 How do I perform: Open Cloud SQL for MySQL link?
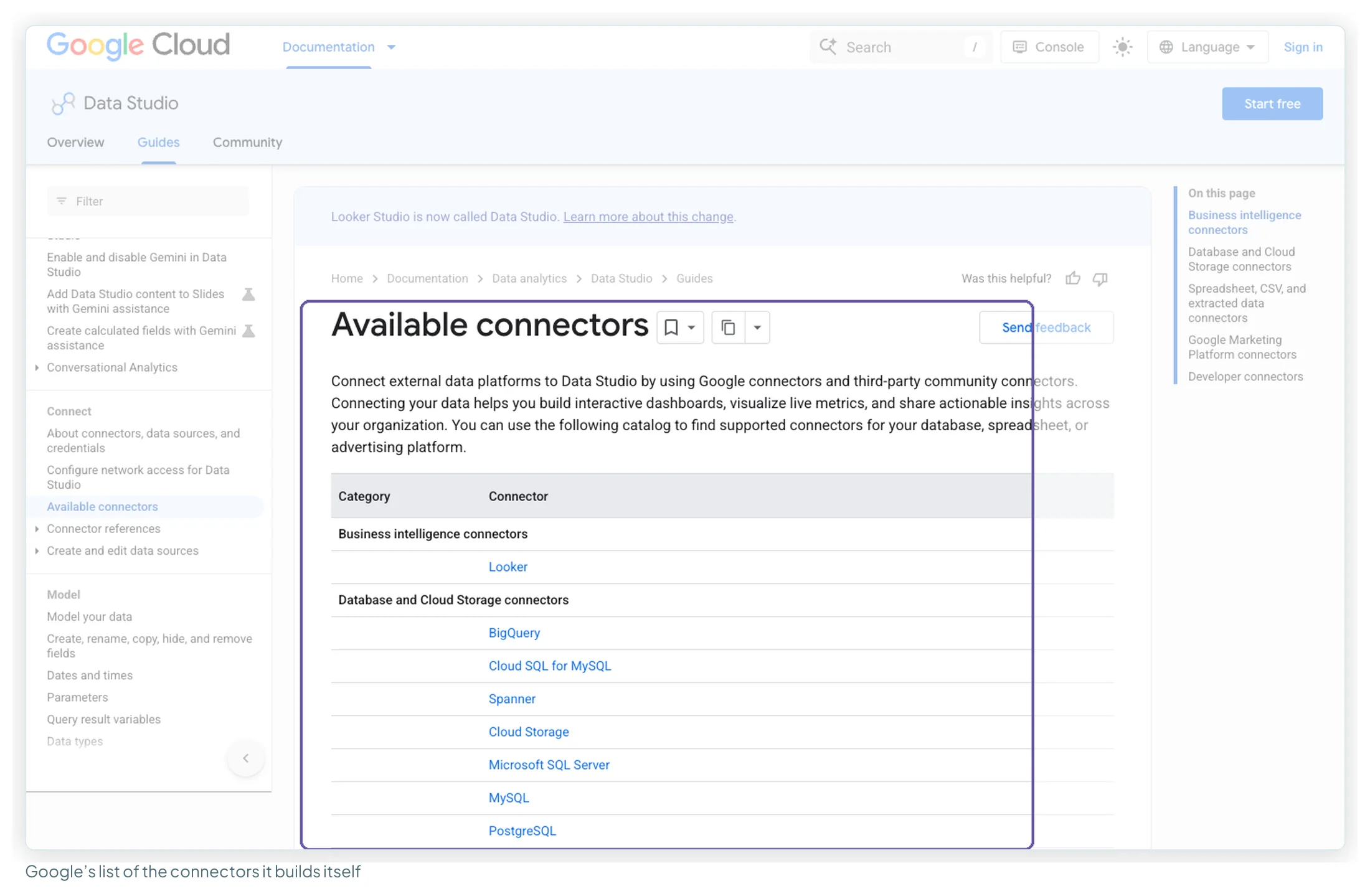click(x=549, y=666)
